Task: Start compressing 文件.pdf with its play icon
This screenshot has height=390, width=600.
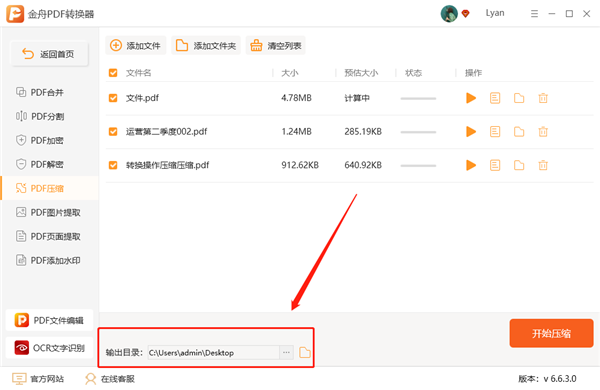Action: tap(471, 98)
